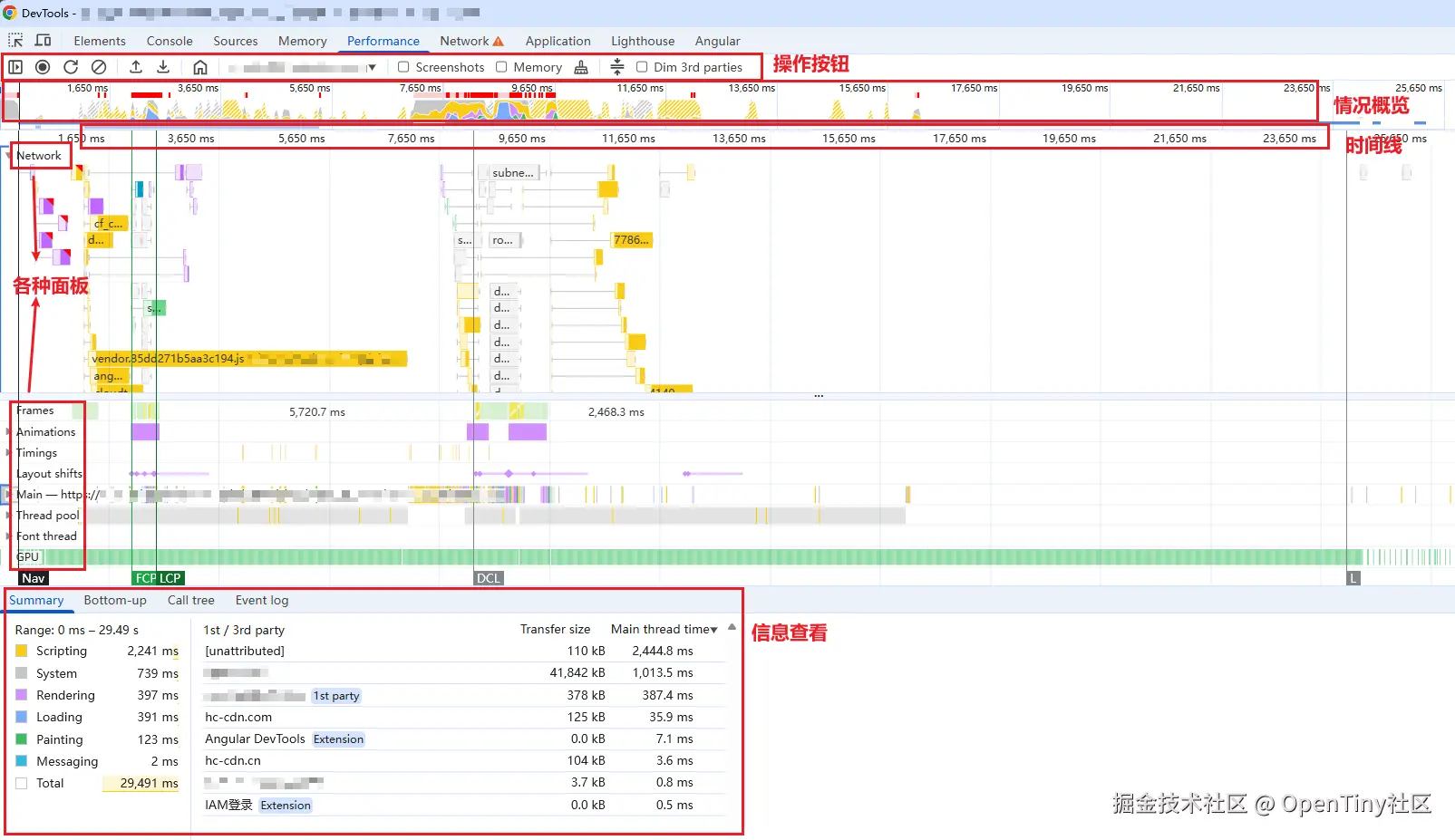Switch to the Console tab

170,41
